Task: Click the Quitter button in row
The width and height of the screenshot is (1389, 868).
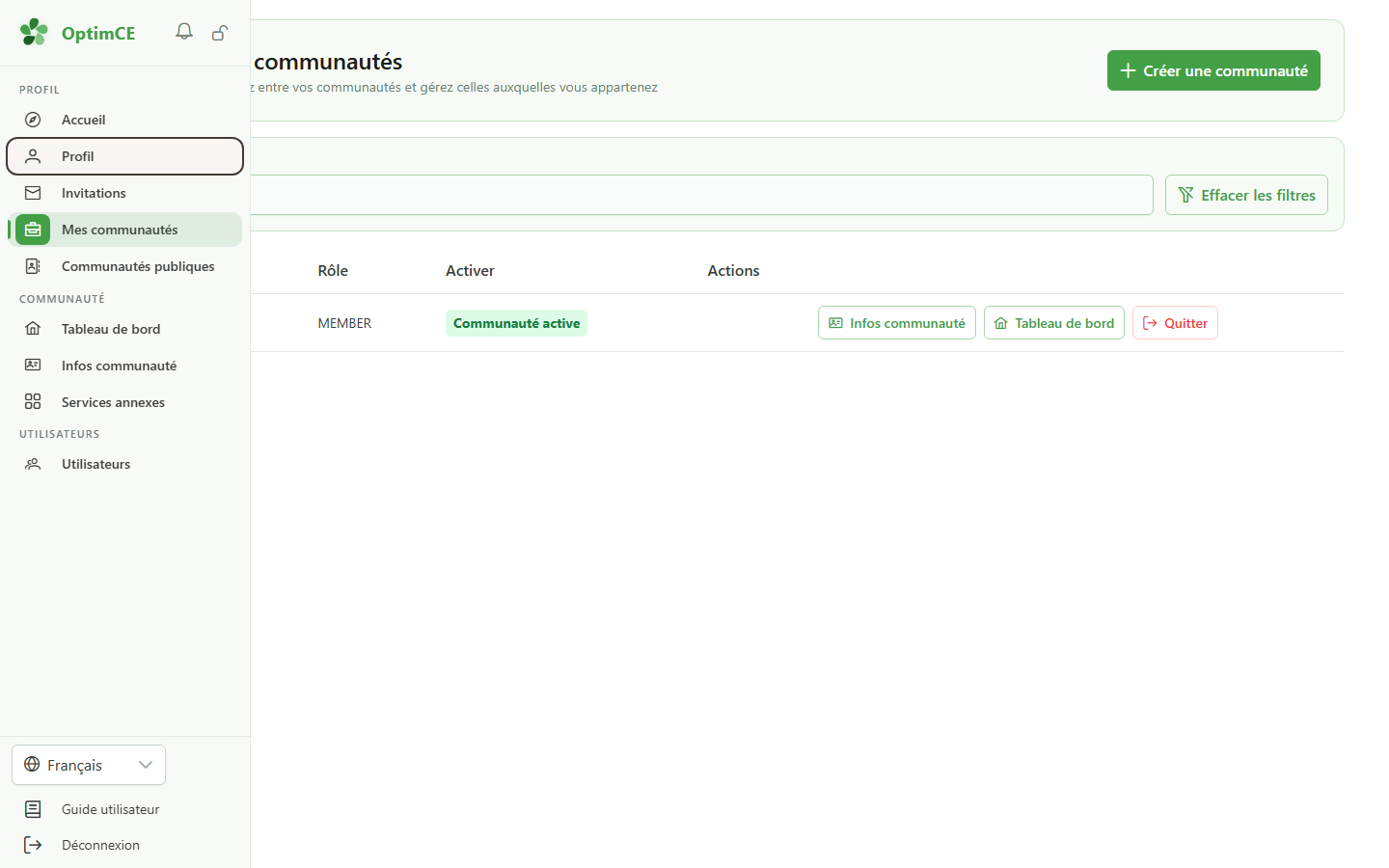Action: (1175, 323)
